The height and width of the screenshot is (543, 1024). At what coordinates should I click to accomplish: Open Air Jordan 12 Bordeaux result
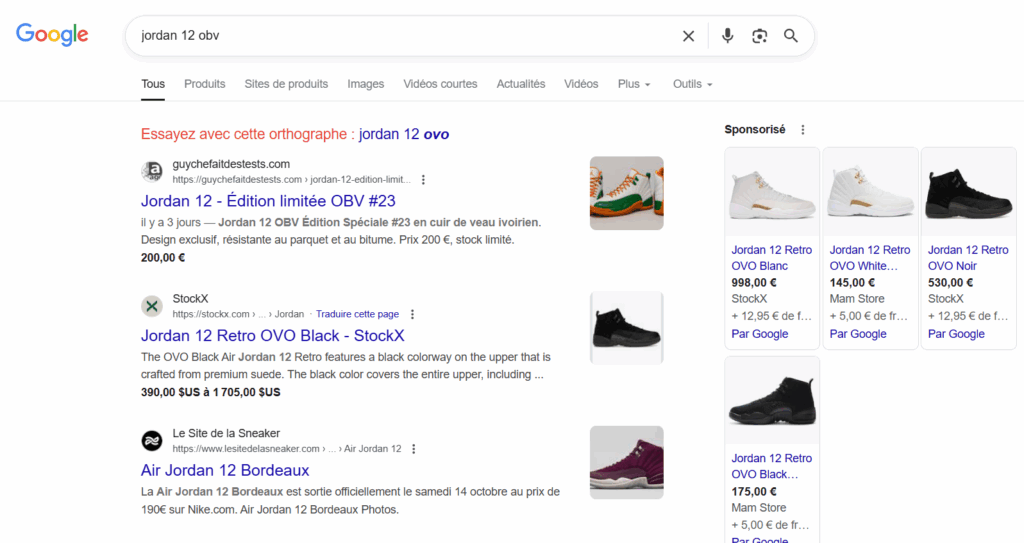tap(225, 470)
